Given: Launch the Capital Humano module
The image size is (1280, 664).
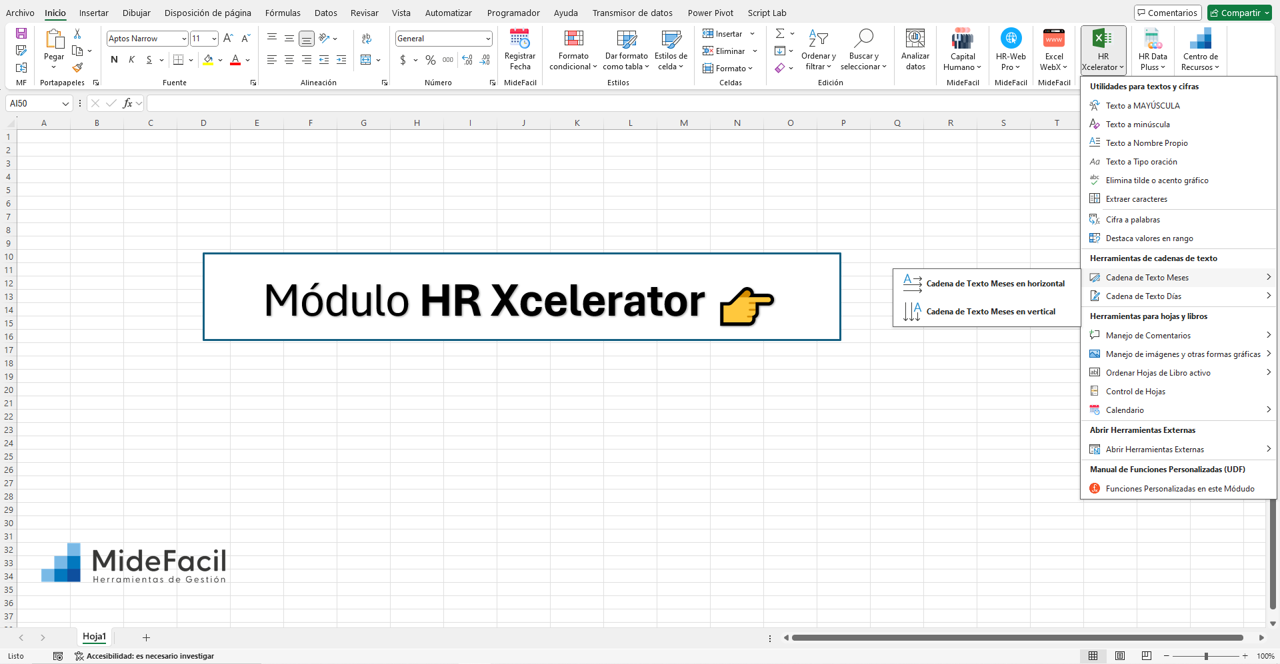Looking at the screenshot, I should tap(961, 50).
